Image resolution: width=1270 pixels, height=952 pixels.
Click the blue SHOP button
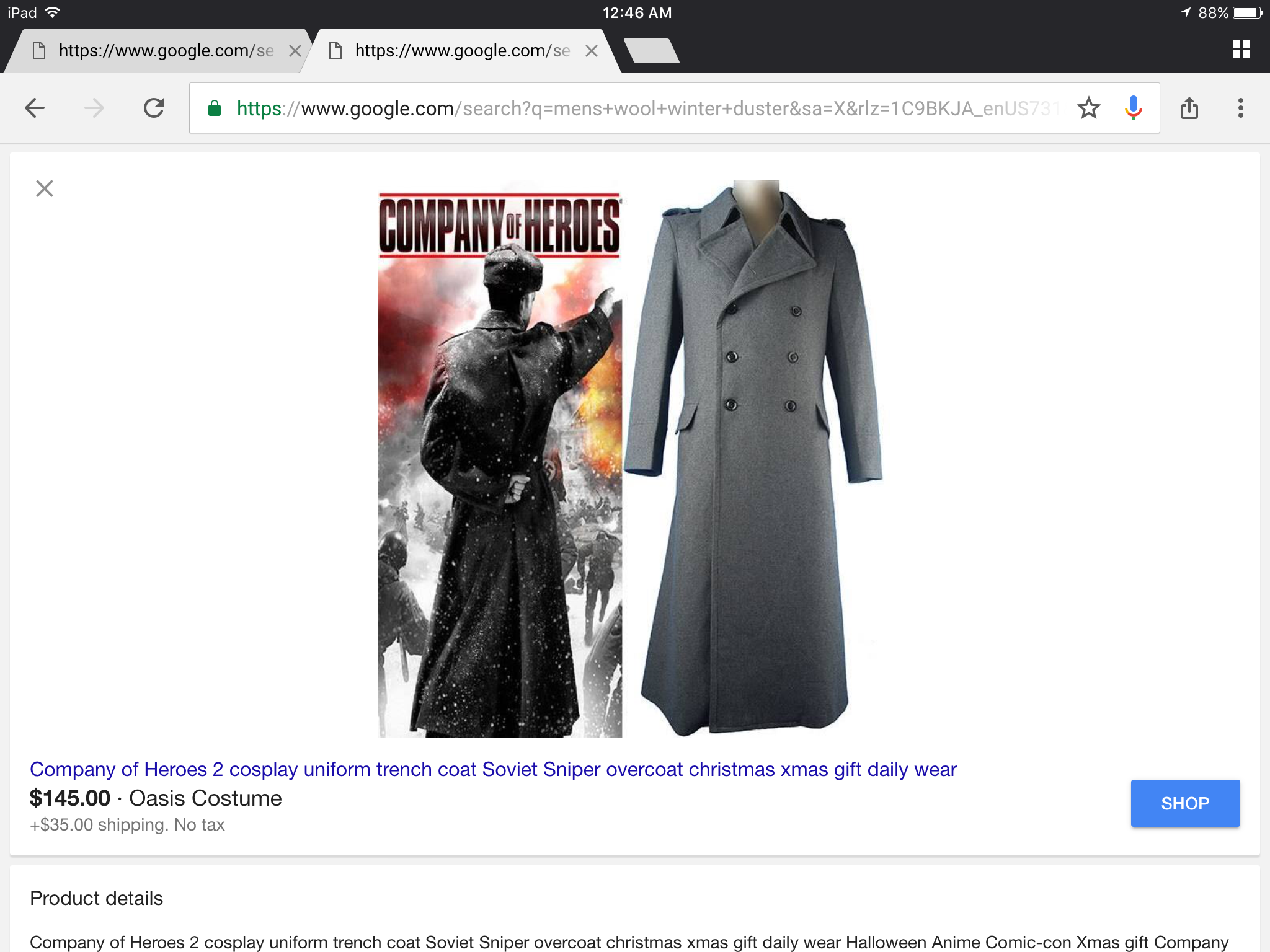click(x=1185, y=803)
